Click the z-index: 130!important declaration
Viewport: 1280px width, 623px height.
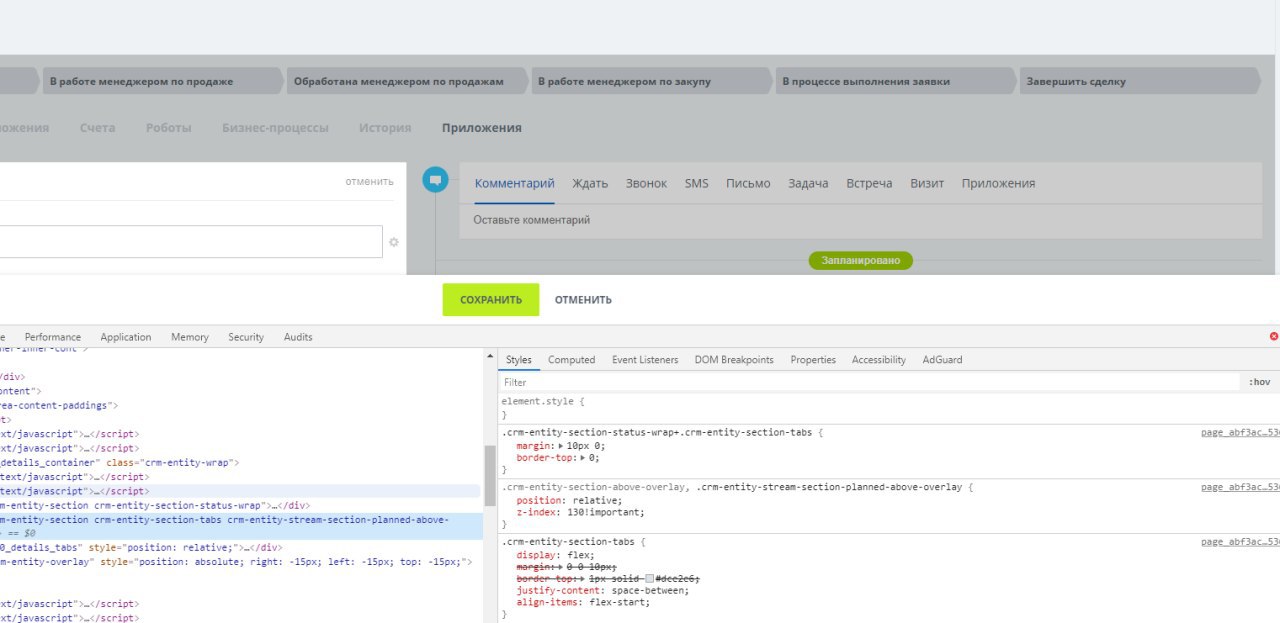click(x=580, y=512)
